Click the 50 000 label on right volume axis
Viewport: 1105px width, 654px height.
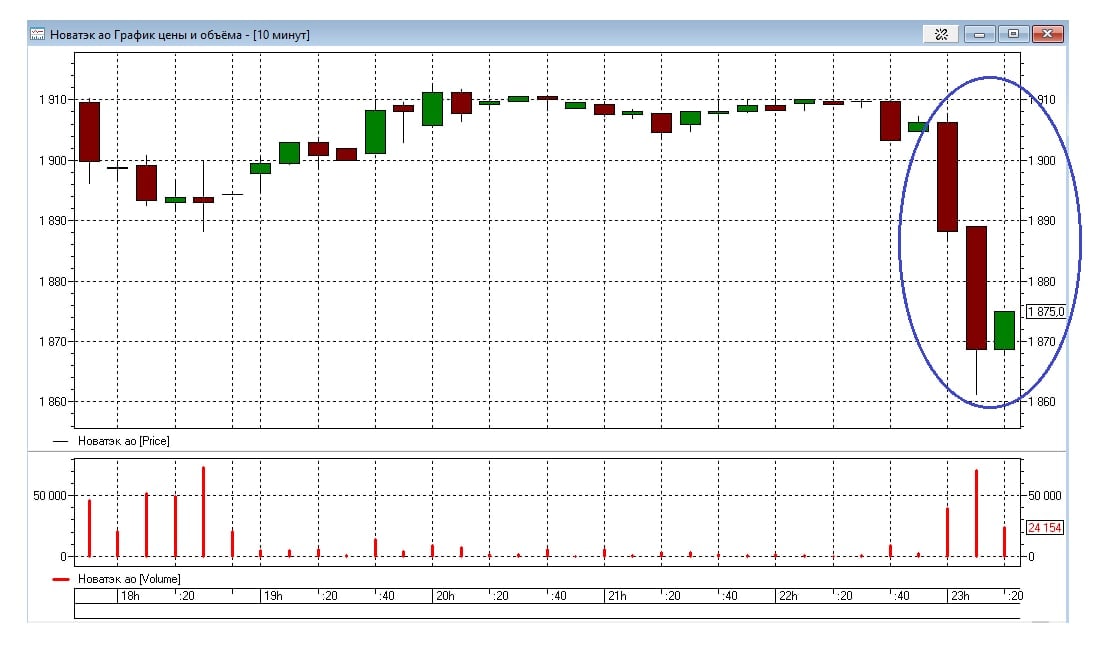point(1044,495)
